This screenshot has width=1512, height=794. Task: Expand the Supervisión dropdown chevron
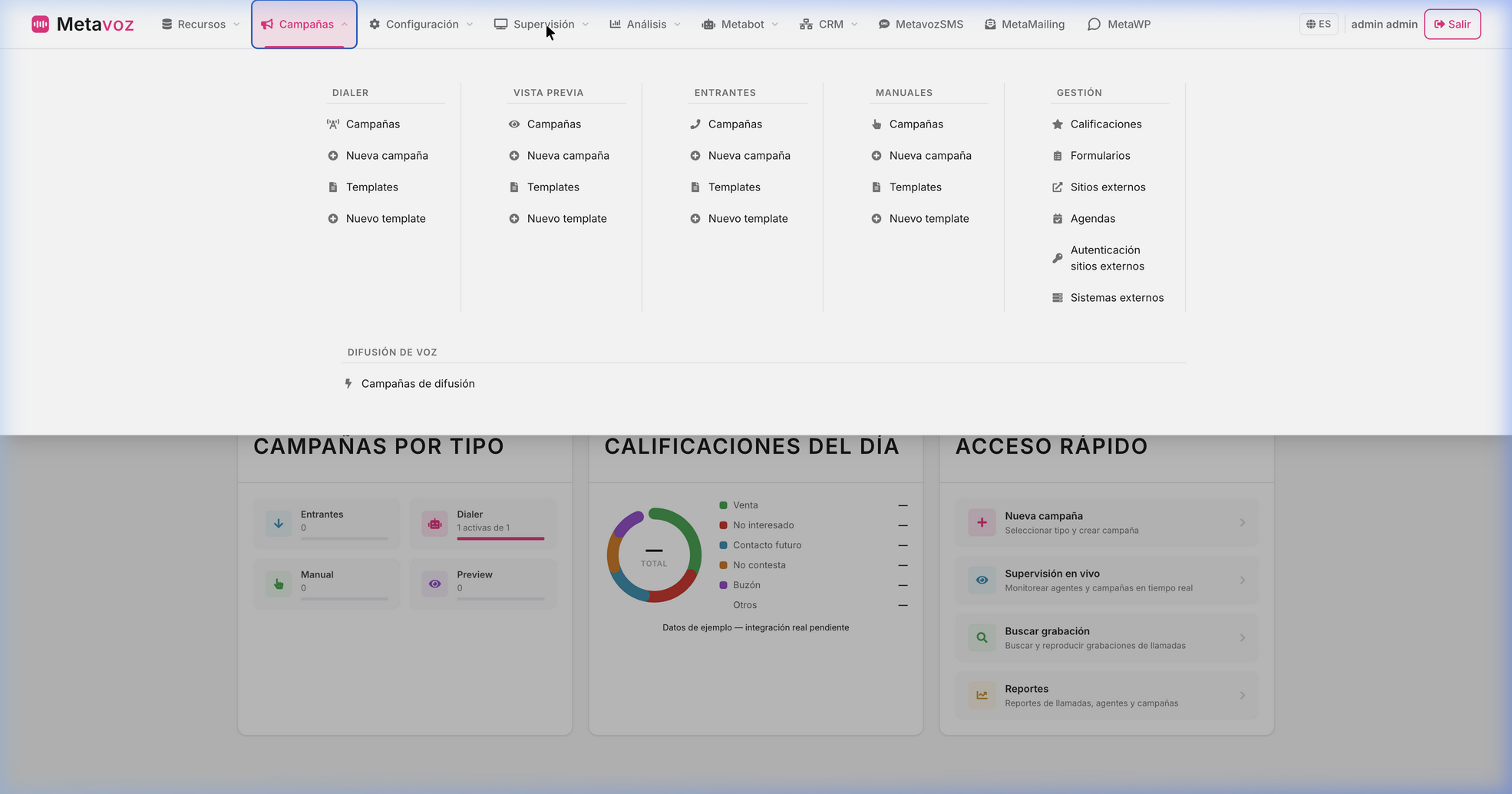pyautogui.click(x=586, y=25)
